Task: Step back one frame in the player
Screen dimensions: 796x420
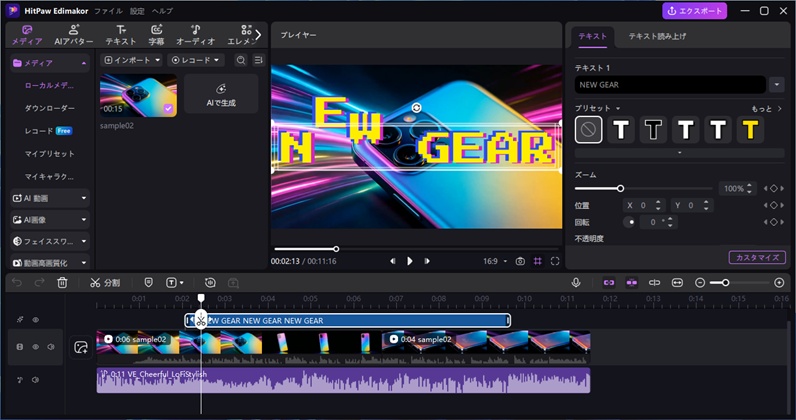Action: 392,261
